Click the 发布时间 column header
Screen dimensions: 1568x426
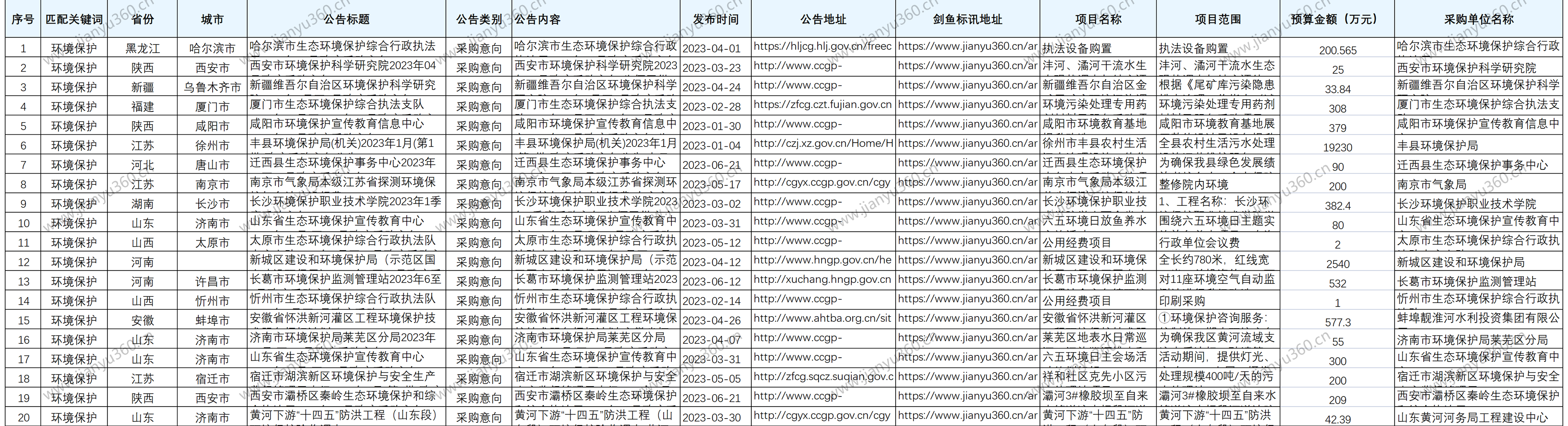pyautogui.click(x=715, y=19)
